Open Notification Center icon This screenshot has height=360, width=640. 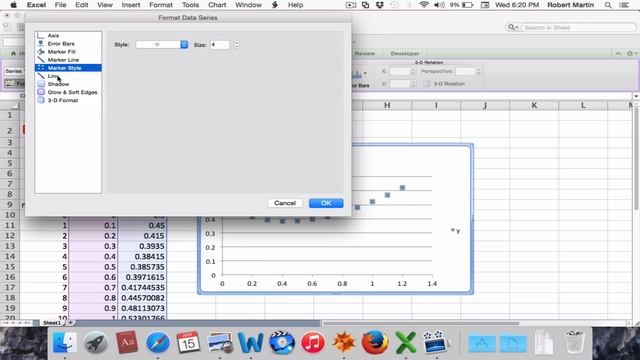coord(624,5)
